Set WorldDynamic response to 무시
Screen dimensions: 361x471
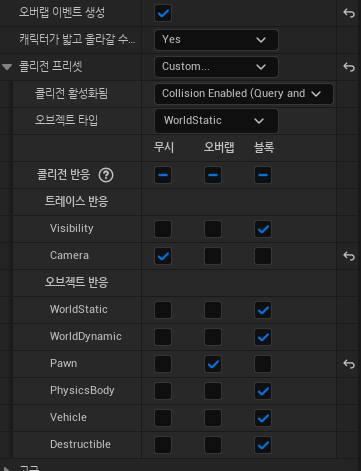[163, 337]
